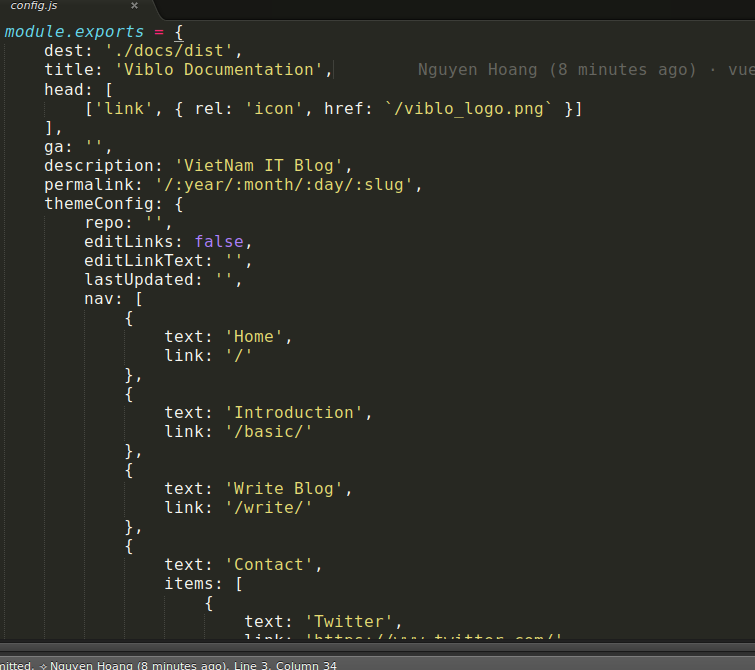This screenshot has height=670, width=755.
Task: Click the 'head' key
Action: click(x=63, y=90)
